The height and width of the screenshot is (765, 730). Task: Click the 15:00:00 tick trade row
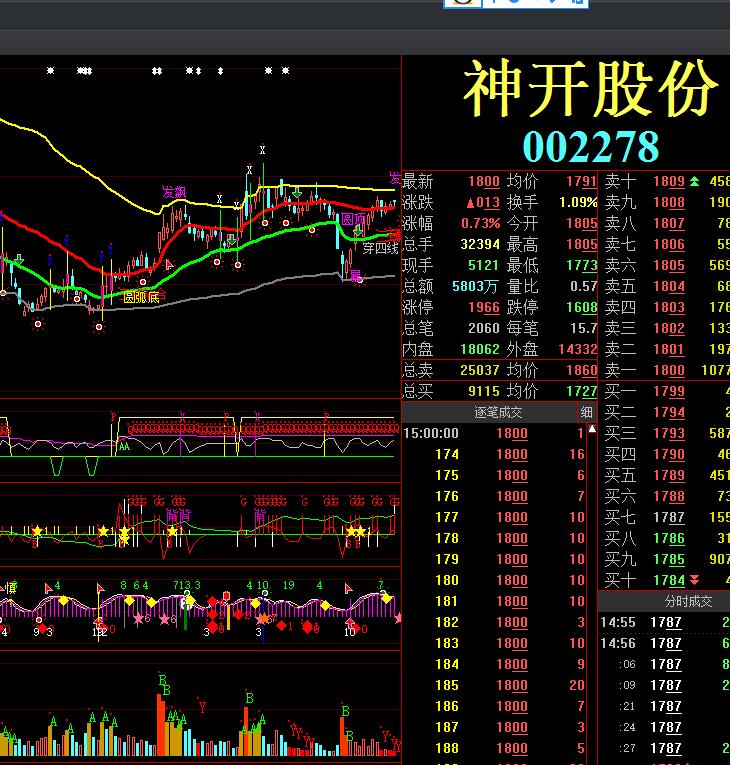click(494, 433)
